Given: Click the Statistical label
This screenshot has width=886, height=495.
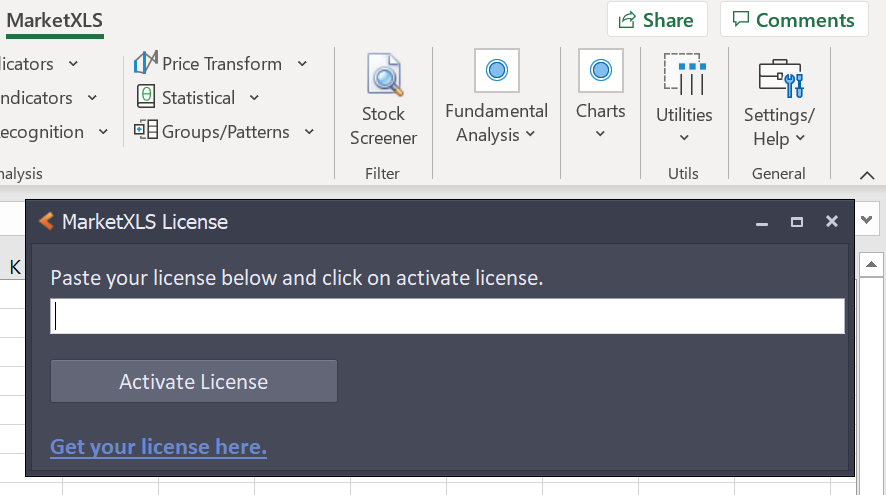Looking at the screenshot, I should [198, 98].
